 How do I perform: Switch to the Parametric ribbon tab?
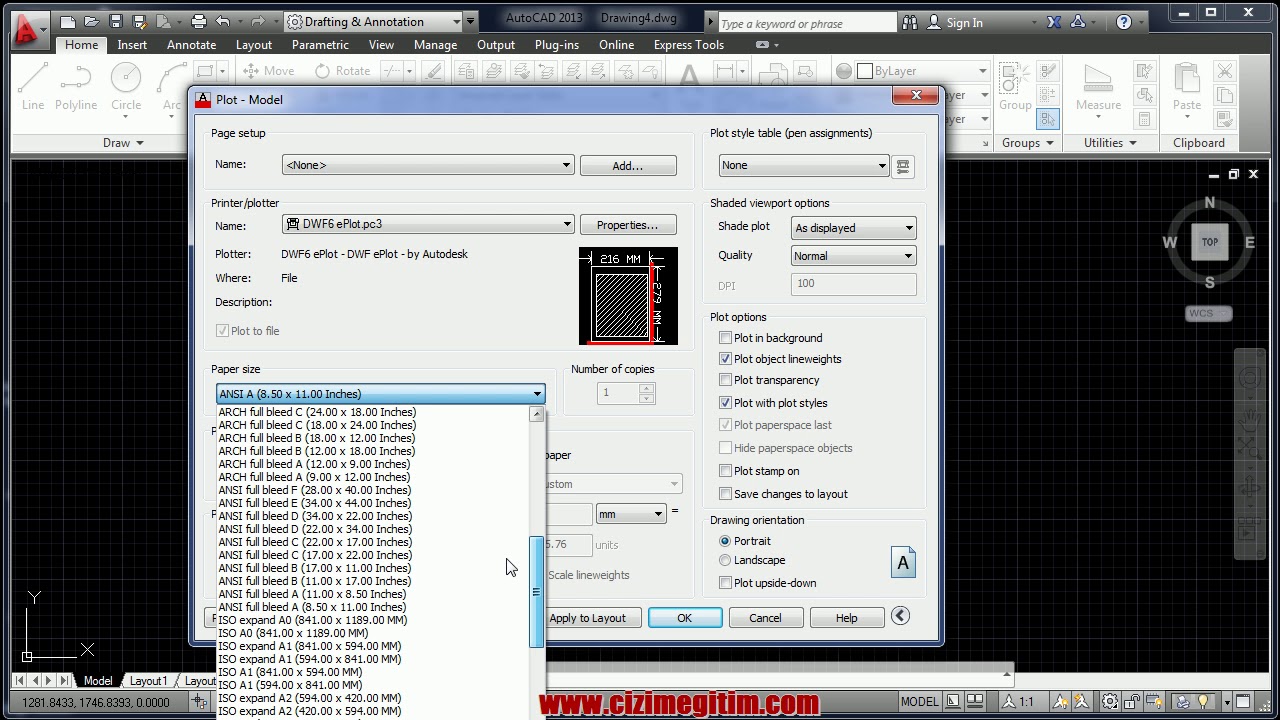coord(320,45)
